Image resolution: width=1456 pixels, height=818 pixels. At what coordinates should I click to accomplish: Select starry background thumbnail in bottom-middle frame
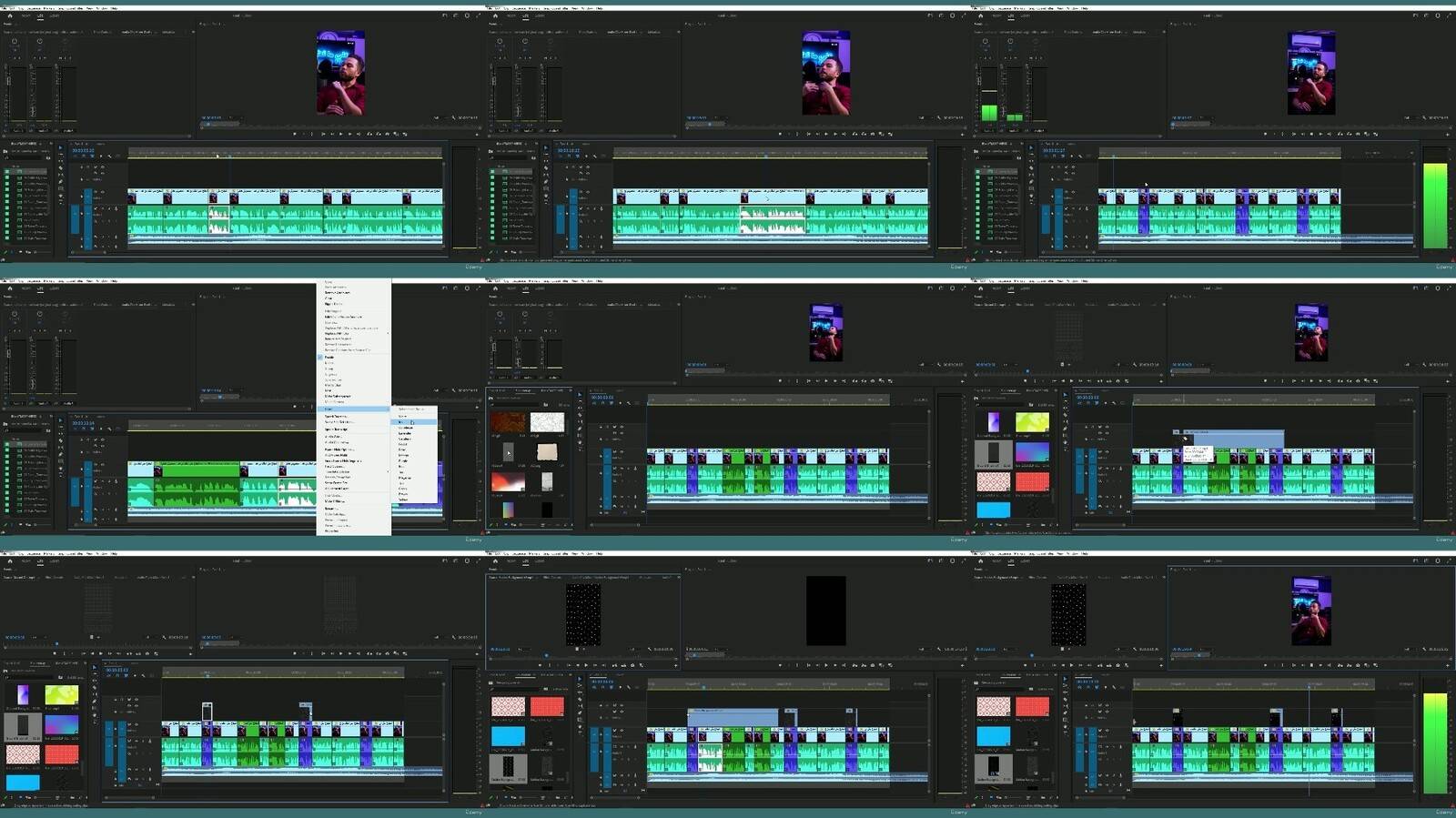[x=508, y=766]
